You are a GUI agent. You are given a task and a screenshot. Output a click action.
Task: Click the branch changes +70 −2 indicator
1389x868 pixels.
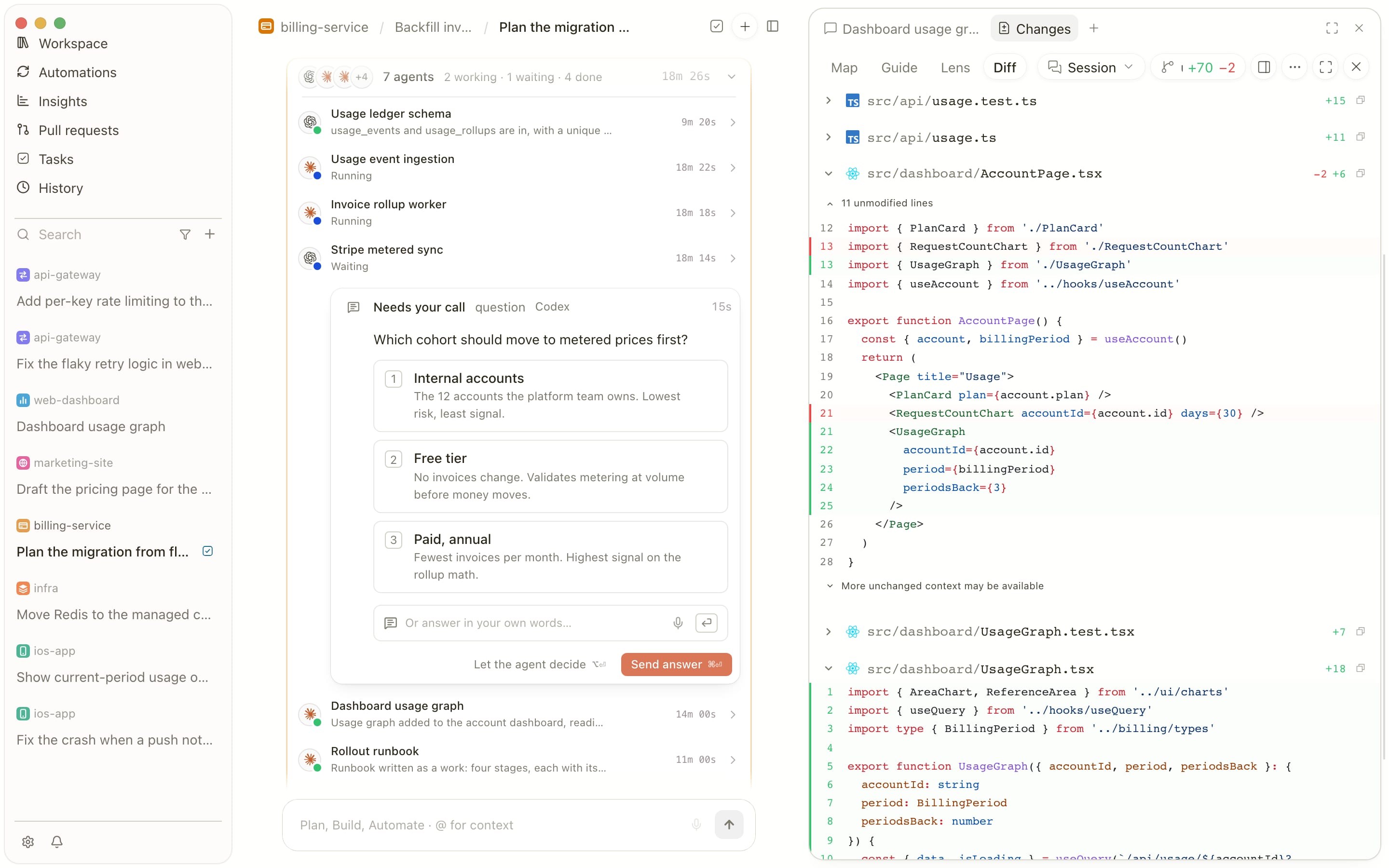click(1198, 67)
